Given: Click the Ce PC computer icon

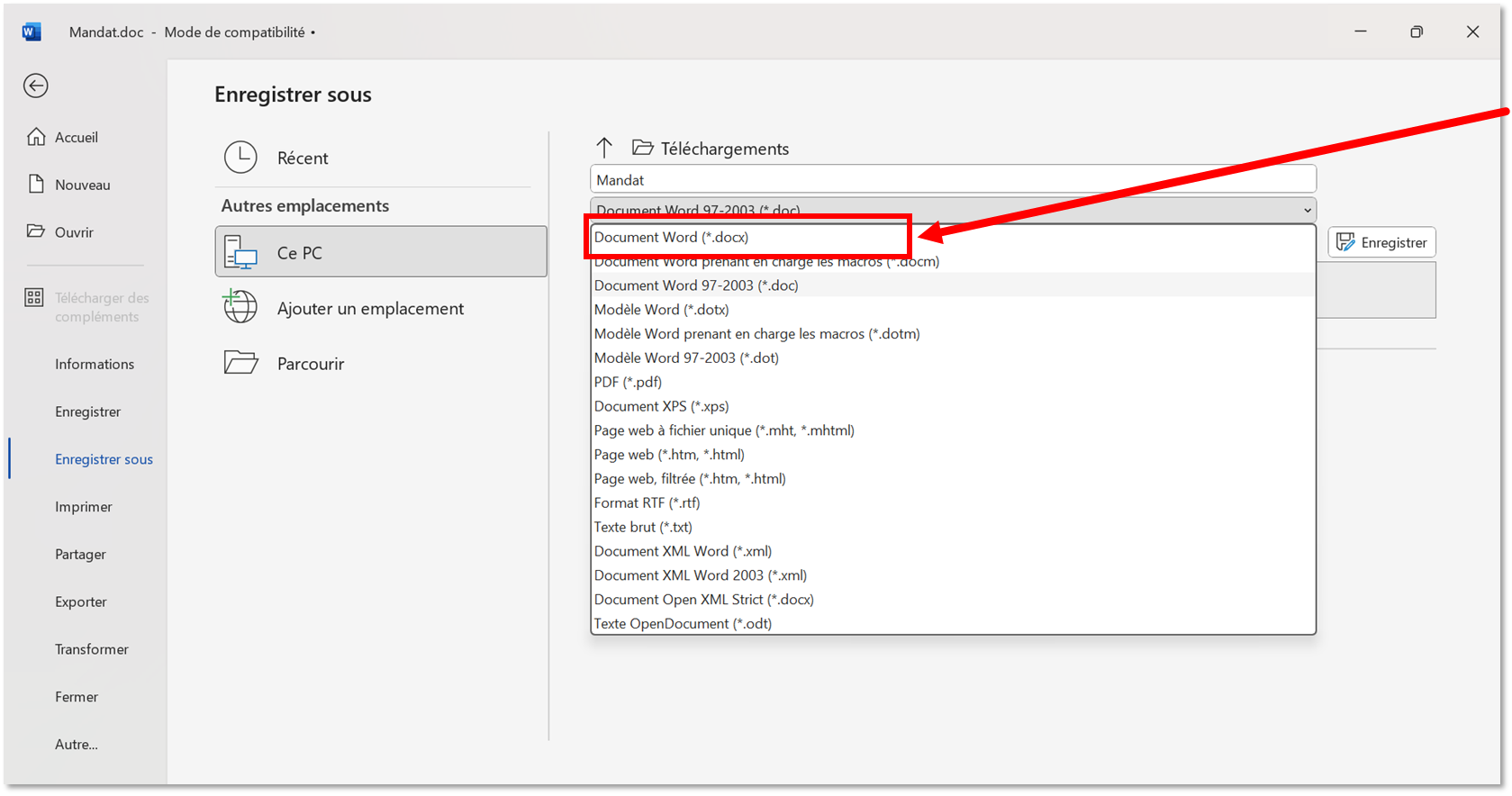Looking at the screenshot, I should point(240,253).
